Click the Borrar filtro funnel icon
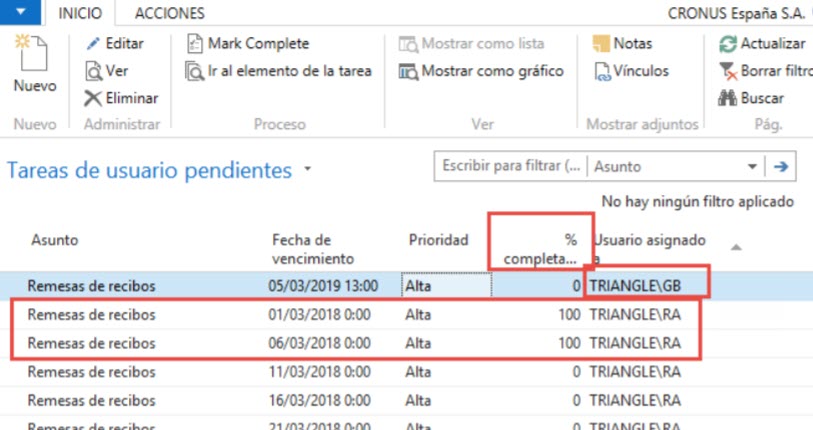813x430 pixels. click(x=728, y=71)
